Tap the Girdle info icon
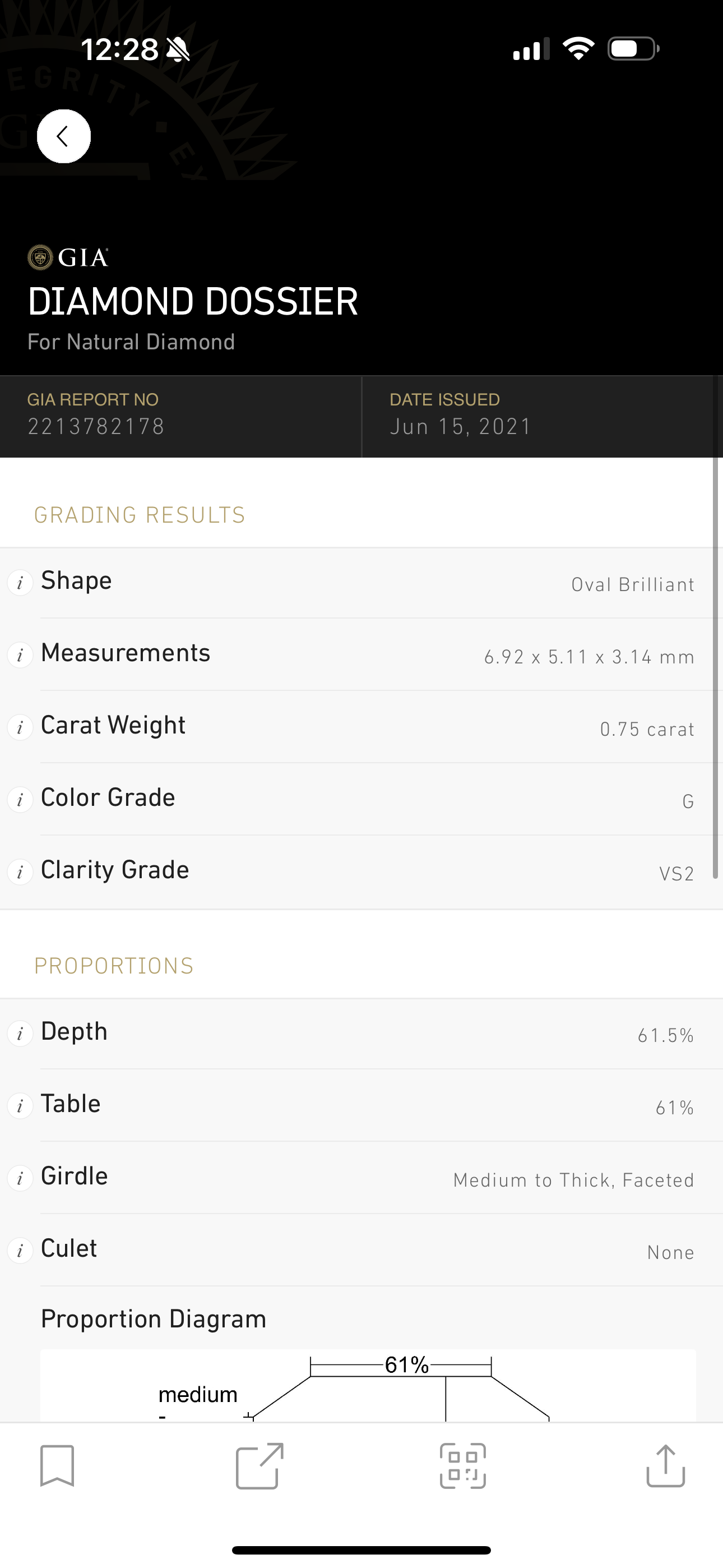Viewport: 723px width, 1568px height. 20,1178
